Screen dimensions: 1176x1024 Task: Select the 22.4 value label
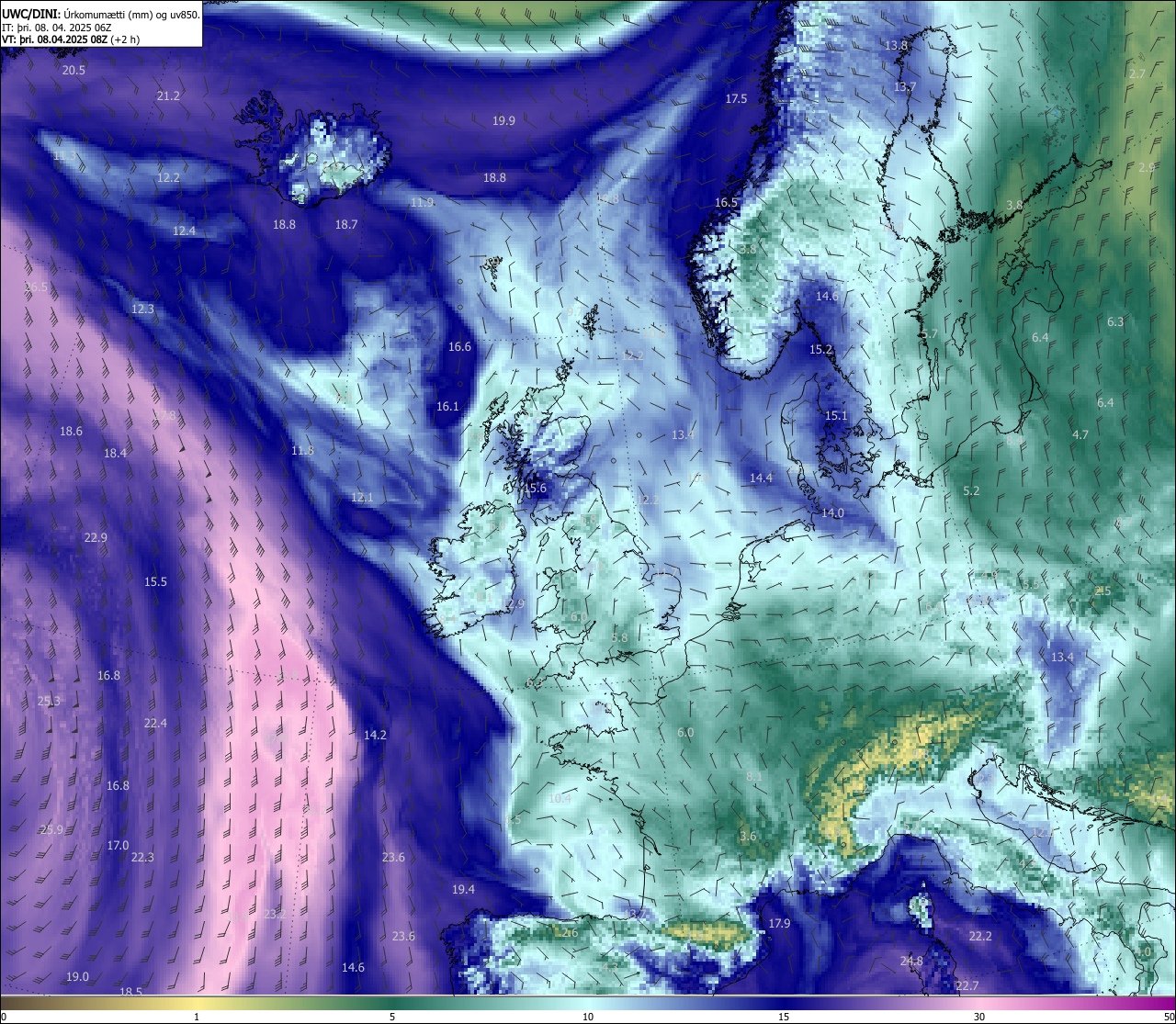point(155,723)
